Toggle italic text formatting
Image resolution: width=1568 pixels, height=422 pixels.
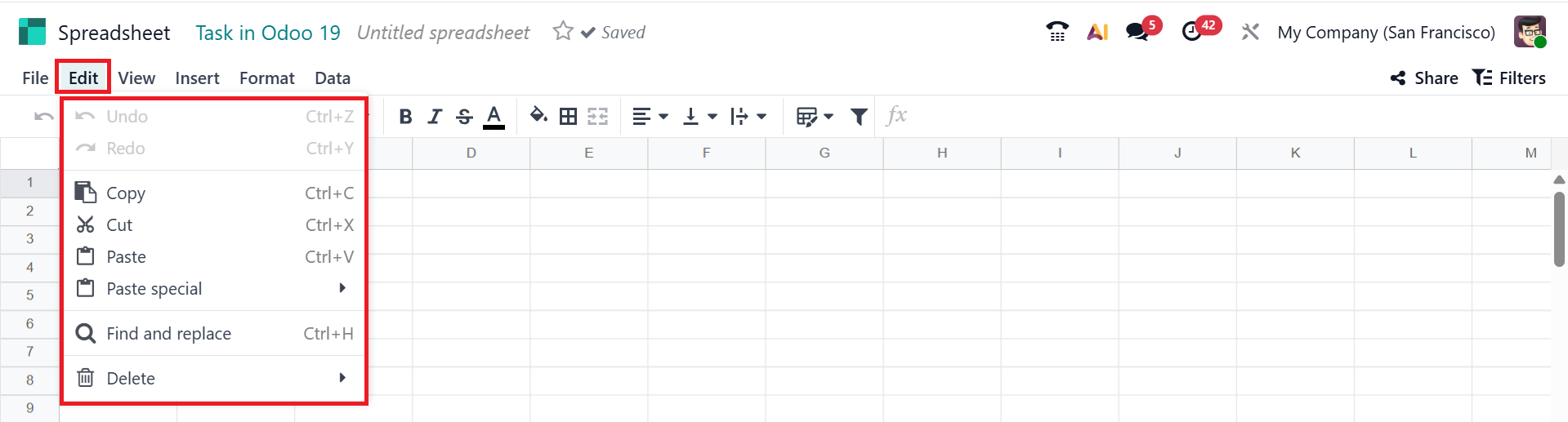(435, 117)
